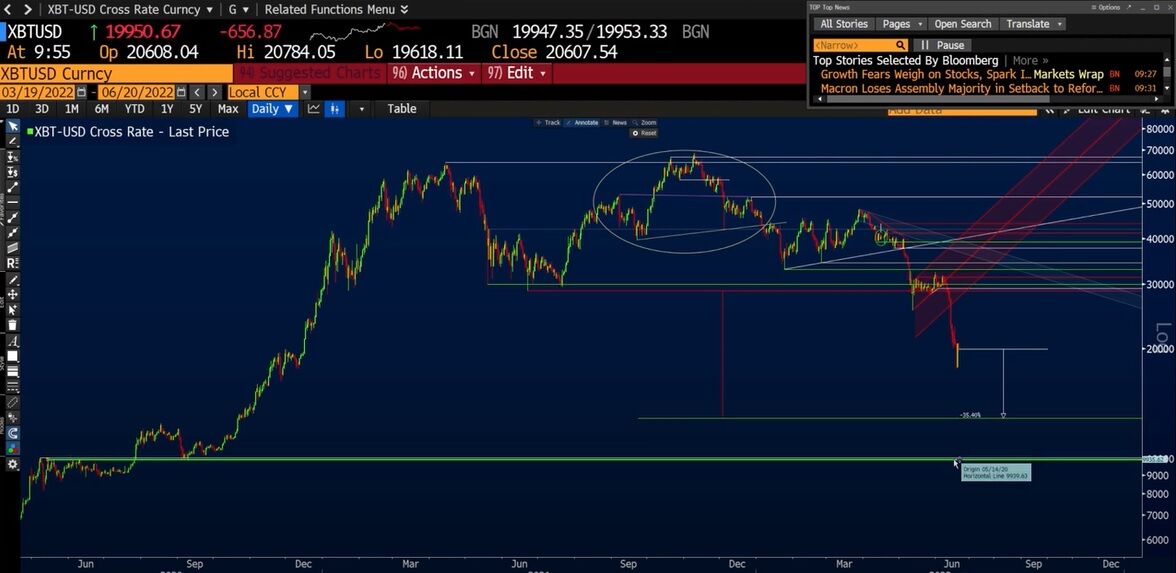The image size is (1176, 573).
Task: Select the 1Y range tab
Action: point(167,109)
